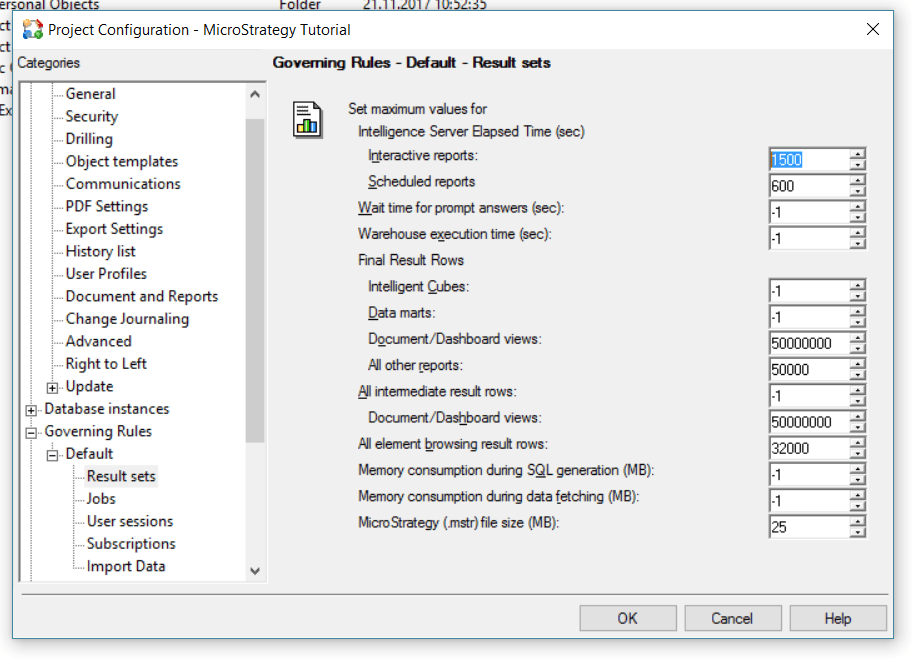Click the OK button
This screenshot has width=912, height=668.
627,618
